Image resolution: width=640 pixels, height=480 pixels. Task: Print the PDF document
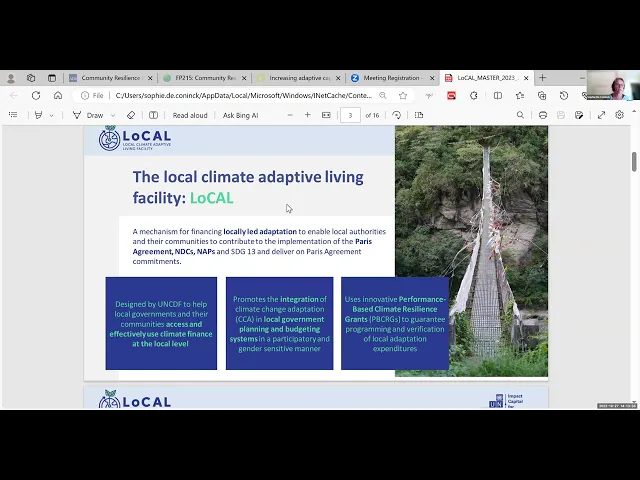coord(543,115)
